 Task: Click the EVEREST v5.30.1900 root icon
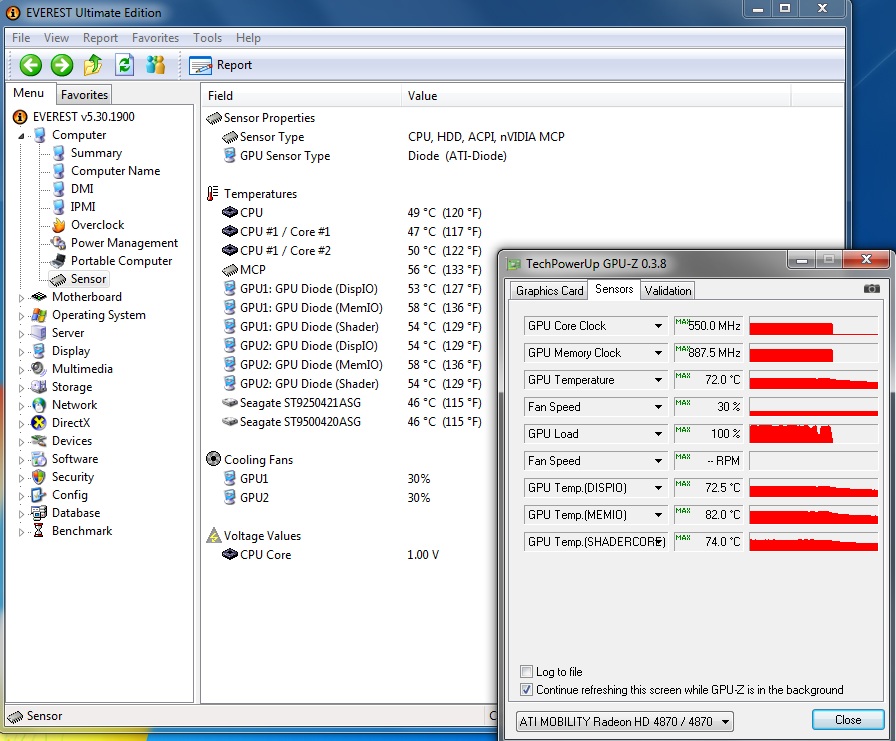coord(20,117)
